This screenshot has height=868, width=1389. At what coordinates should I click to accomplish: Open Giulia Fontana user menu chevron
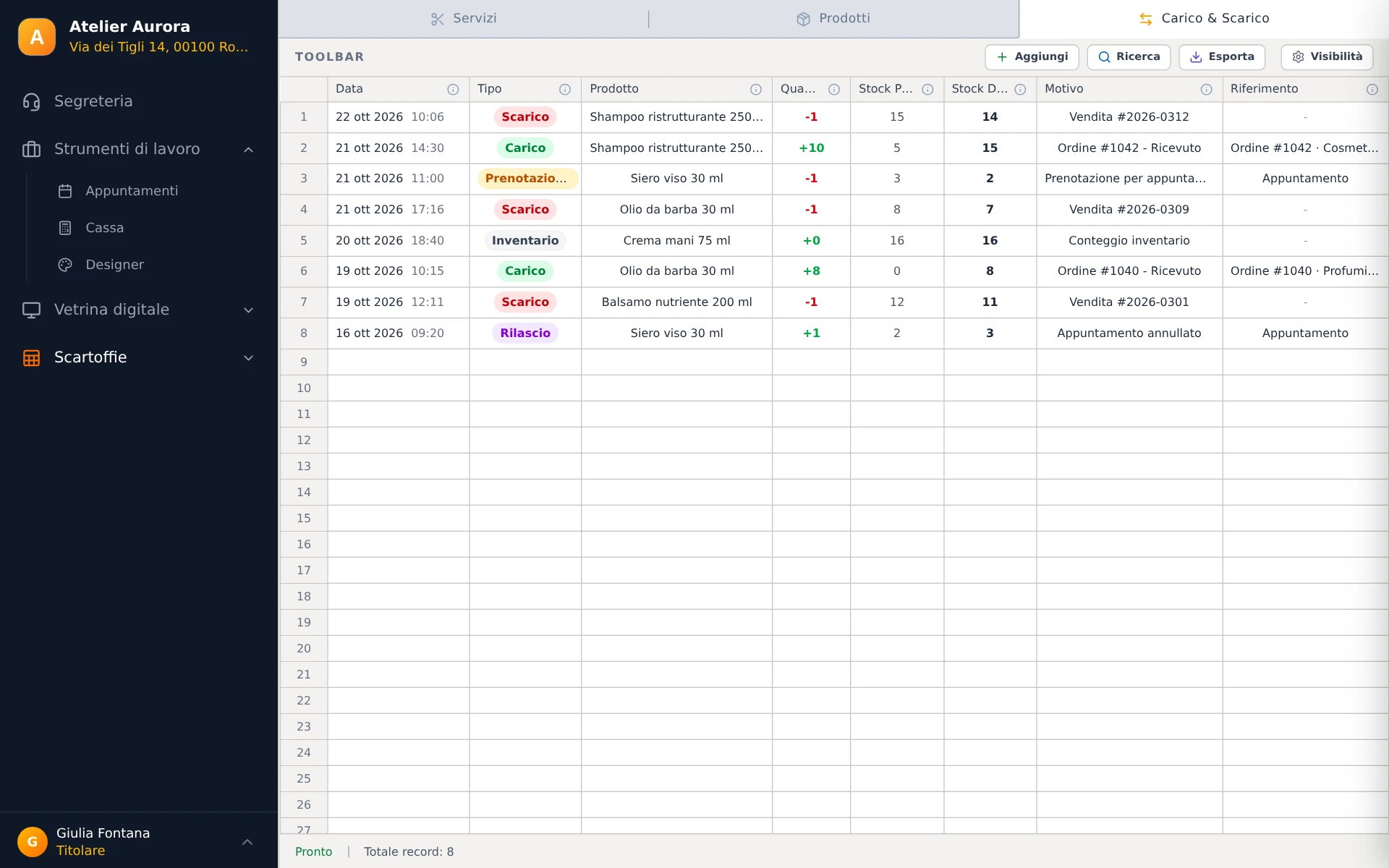247,842
